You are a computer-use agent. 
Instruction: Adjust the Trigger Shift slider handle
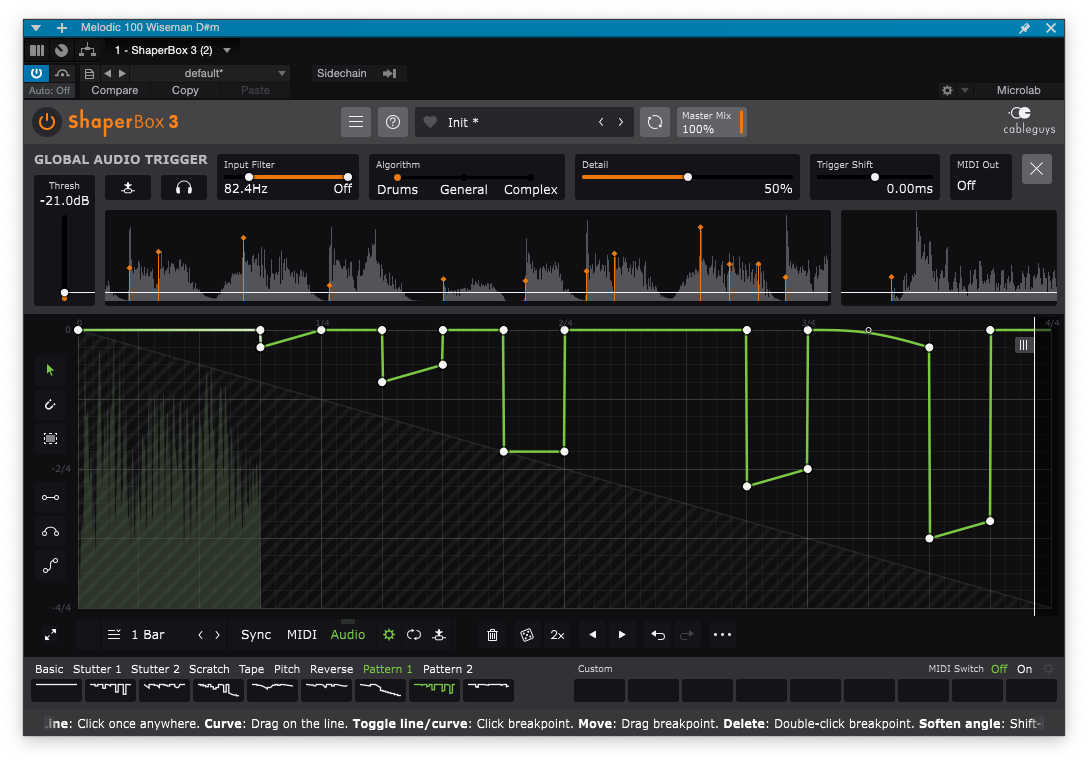(x=874, y=177)
